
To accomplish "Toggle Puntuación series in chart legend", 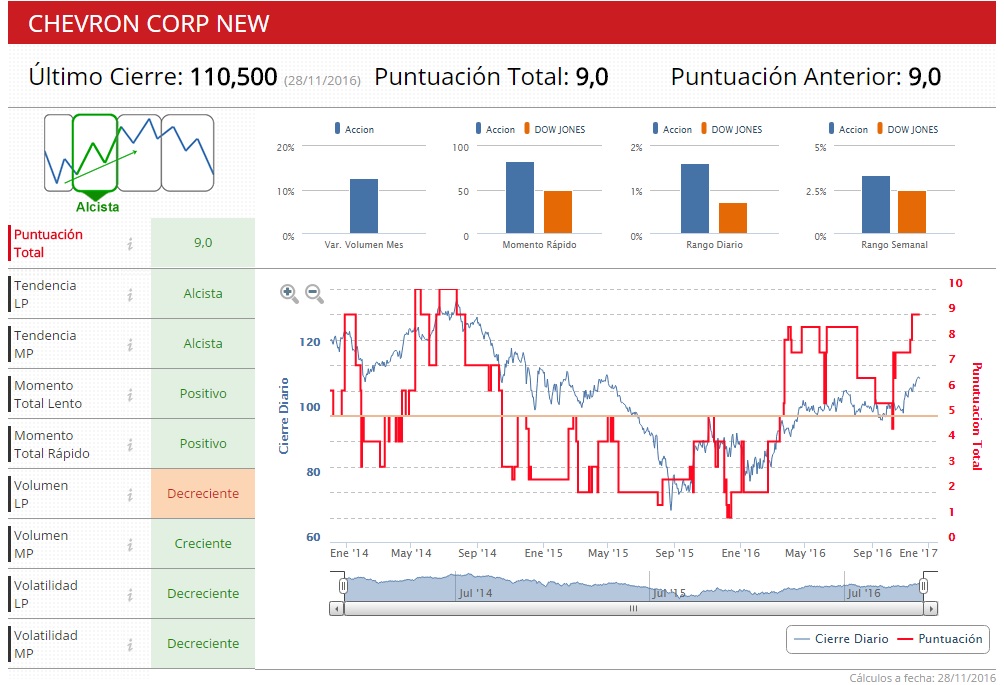I will [x=940, y=639].
